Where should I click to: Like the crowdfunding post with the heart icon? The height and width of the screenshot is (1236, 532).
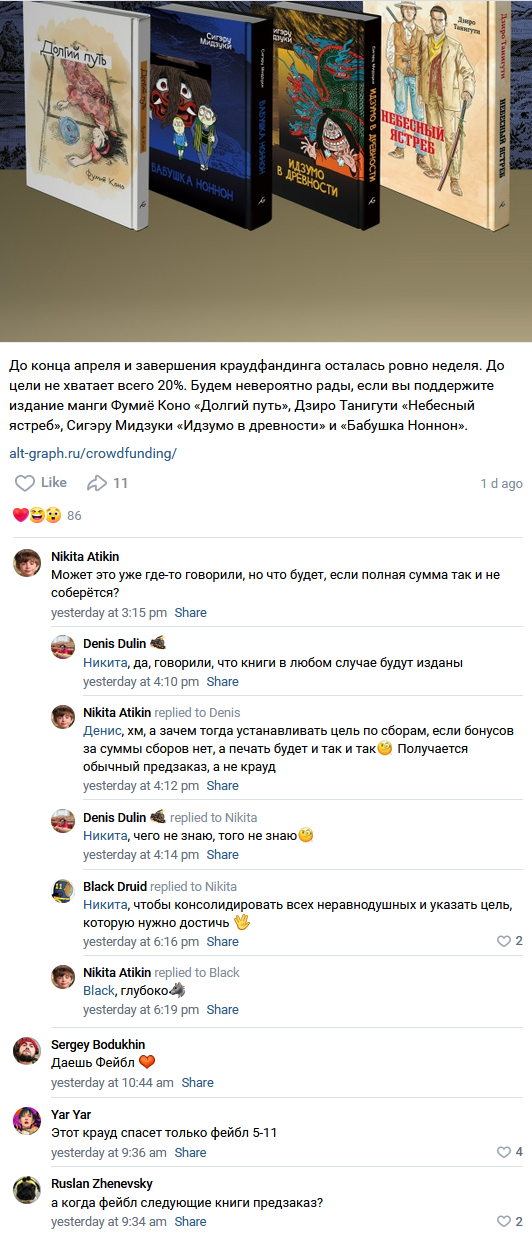[x=41, y=483]
